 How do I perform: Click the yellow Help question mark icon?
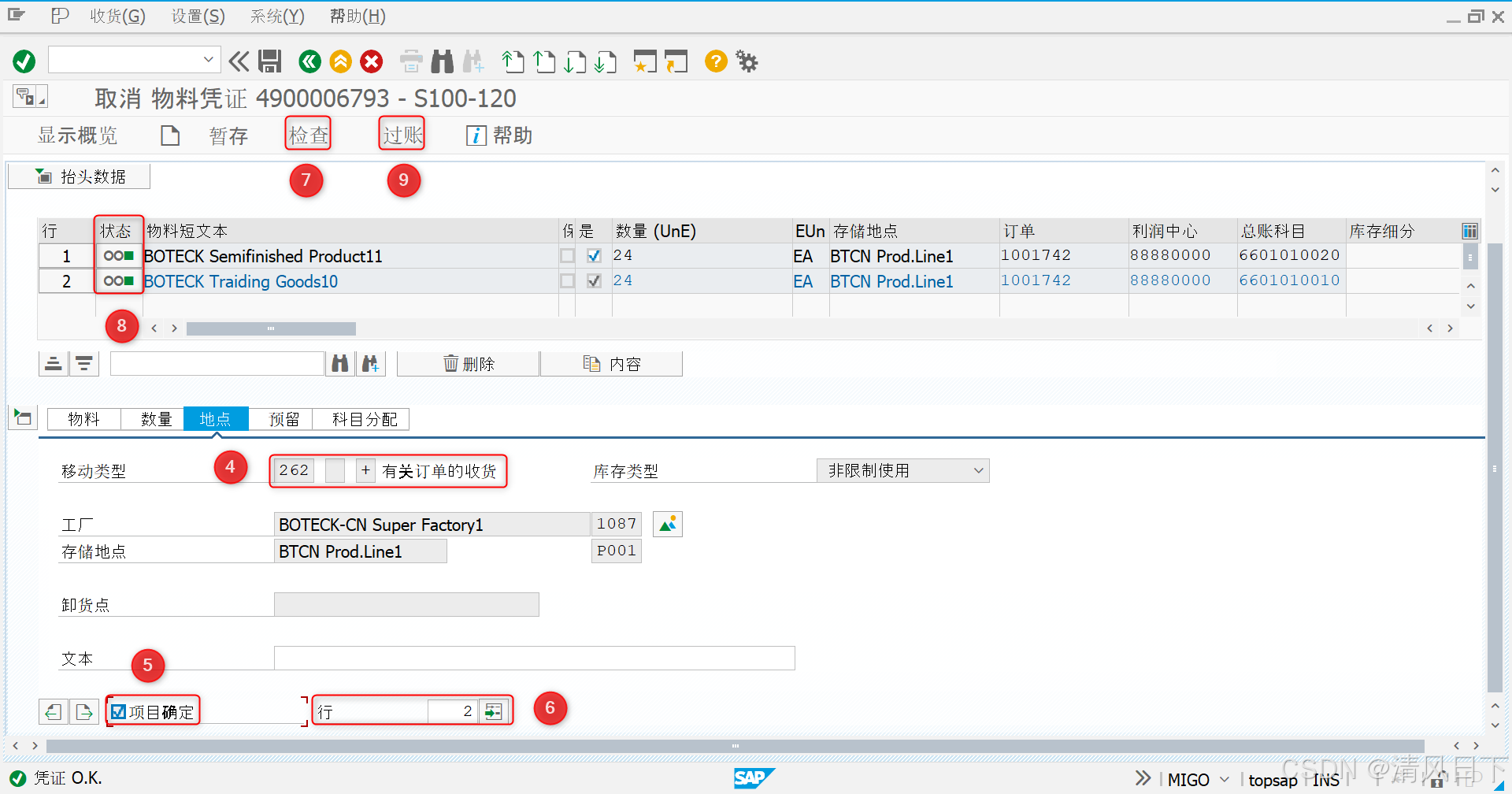(x=716, y=61)
